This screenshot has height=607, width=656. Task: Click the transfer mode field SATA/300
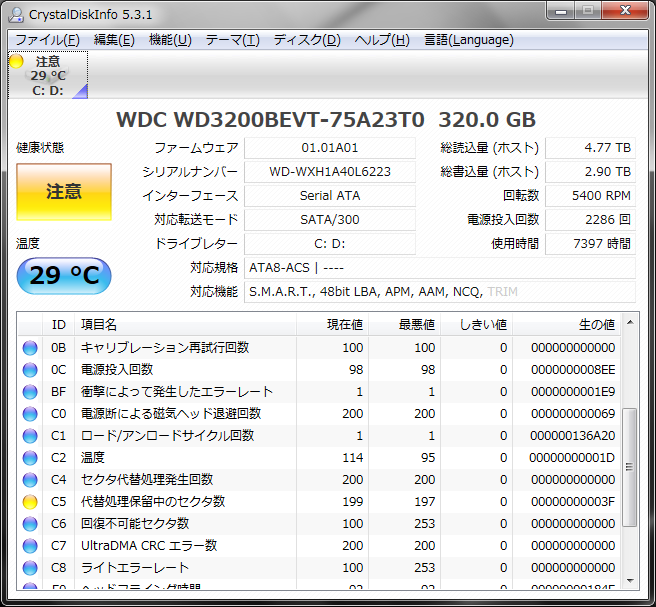330,220
